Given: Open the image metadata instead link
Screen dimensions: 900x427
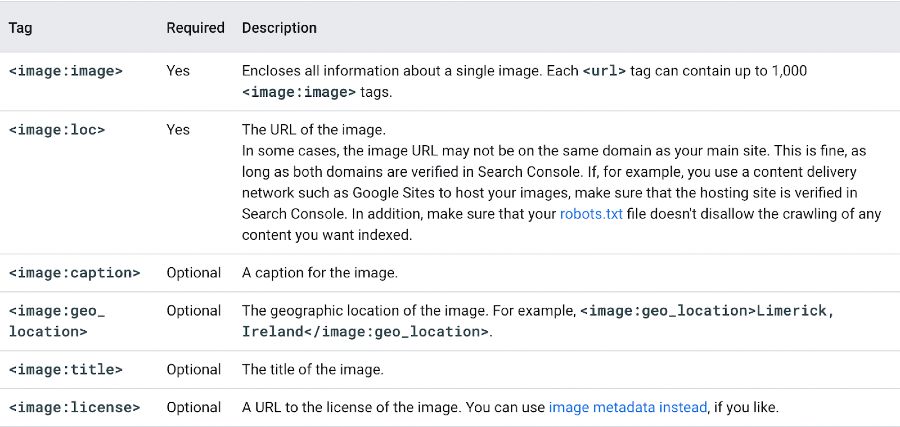Looking at the screenshot, I should [628, 407].
